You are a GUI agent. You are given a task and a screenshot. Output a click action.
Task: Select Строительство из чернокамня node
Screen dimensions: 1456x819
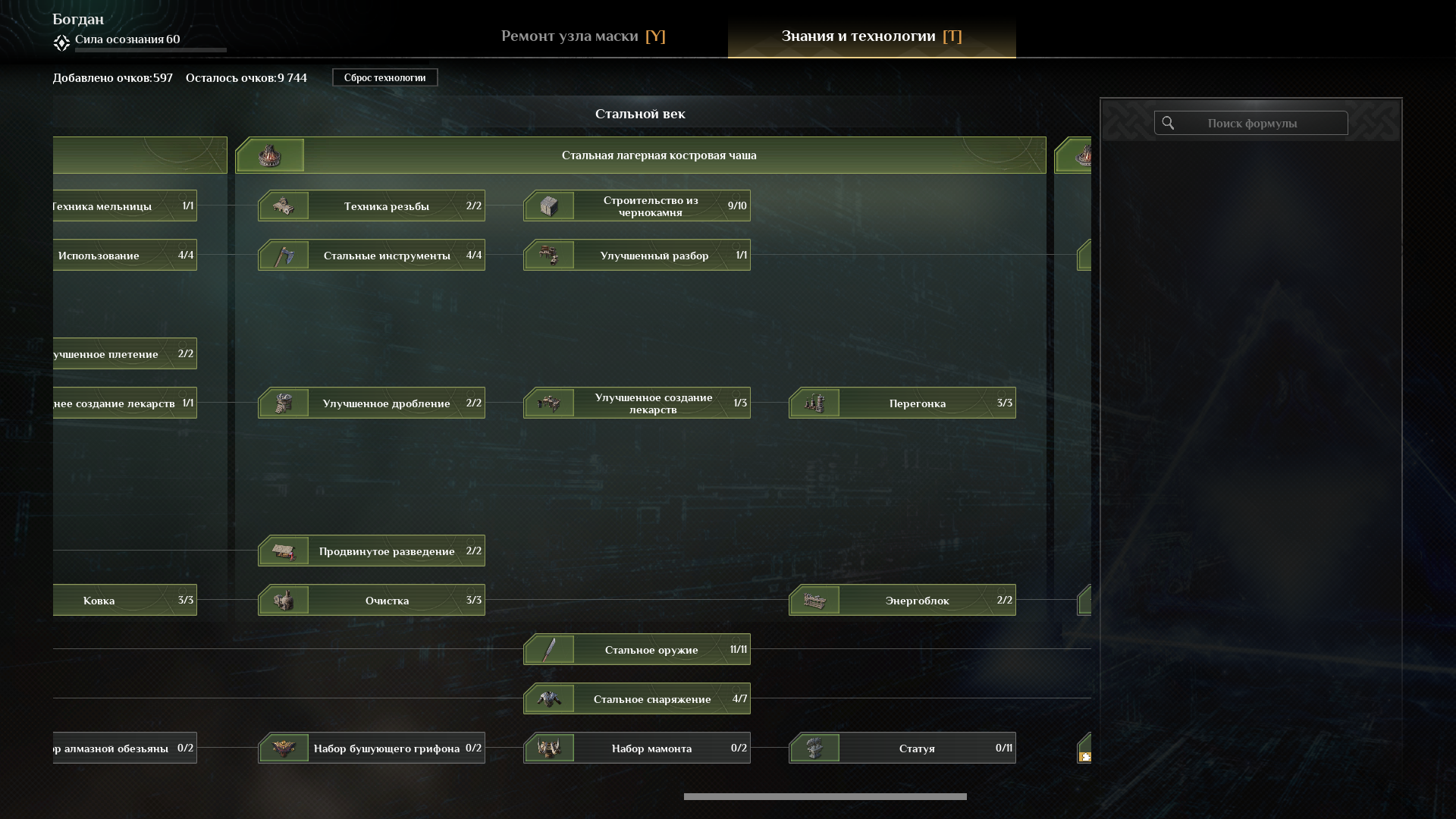637,206
